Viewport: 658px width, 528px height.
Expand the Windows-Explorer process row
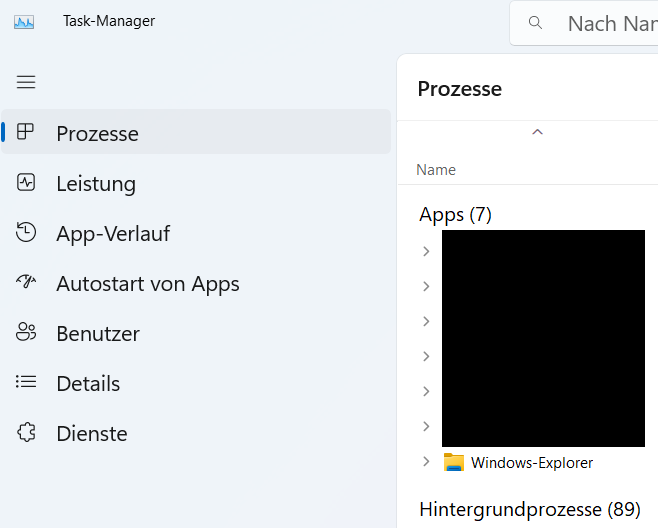426,461
